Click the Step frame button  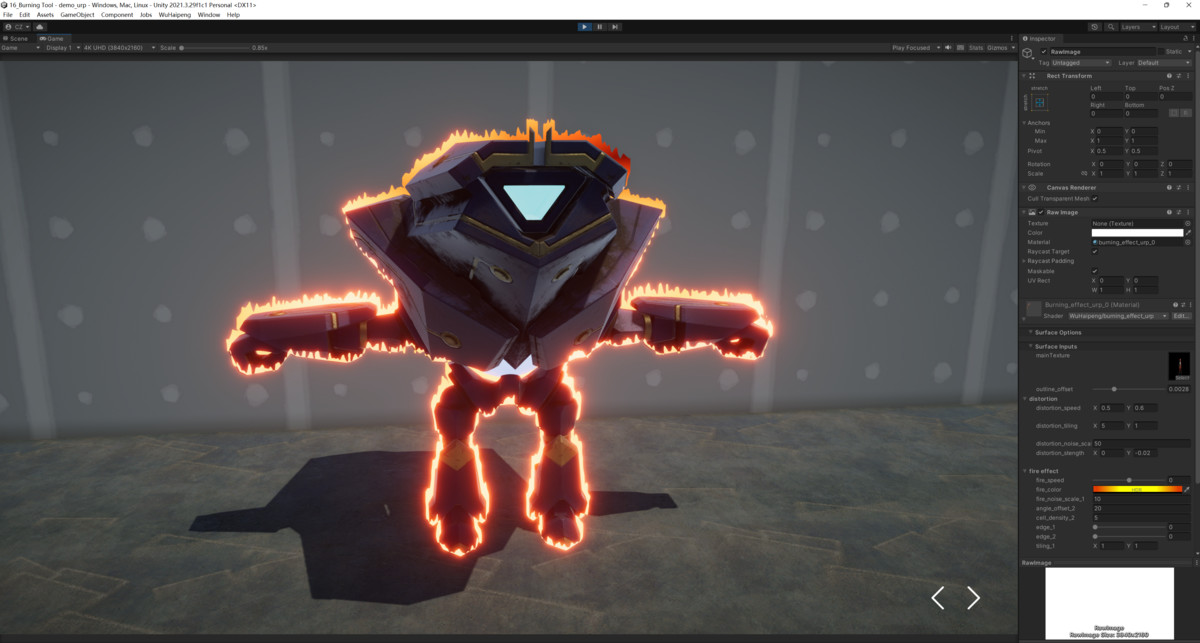click(614, 27)
